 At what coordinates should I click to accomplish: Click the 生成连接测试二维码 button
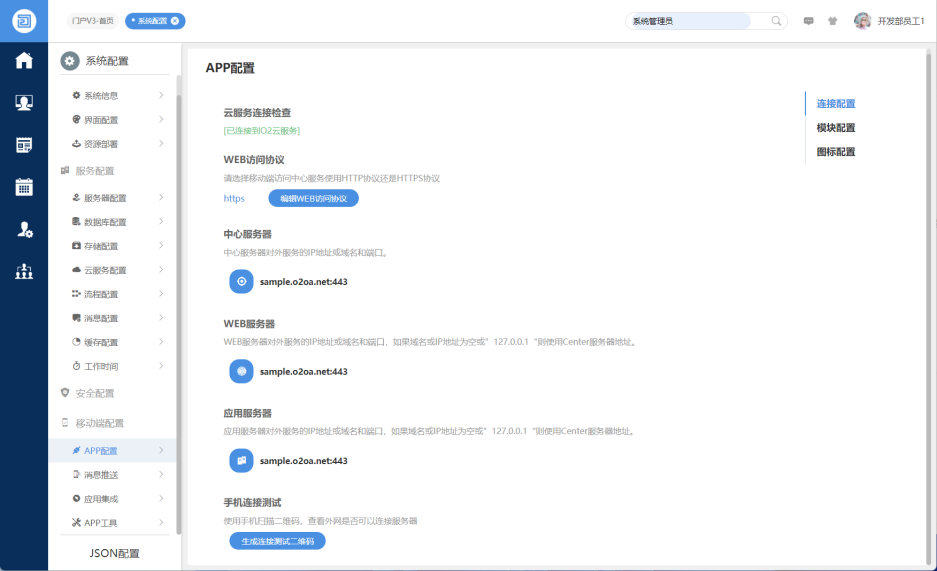(277, 541)
